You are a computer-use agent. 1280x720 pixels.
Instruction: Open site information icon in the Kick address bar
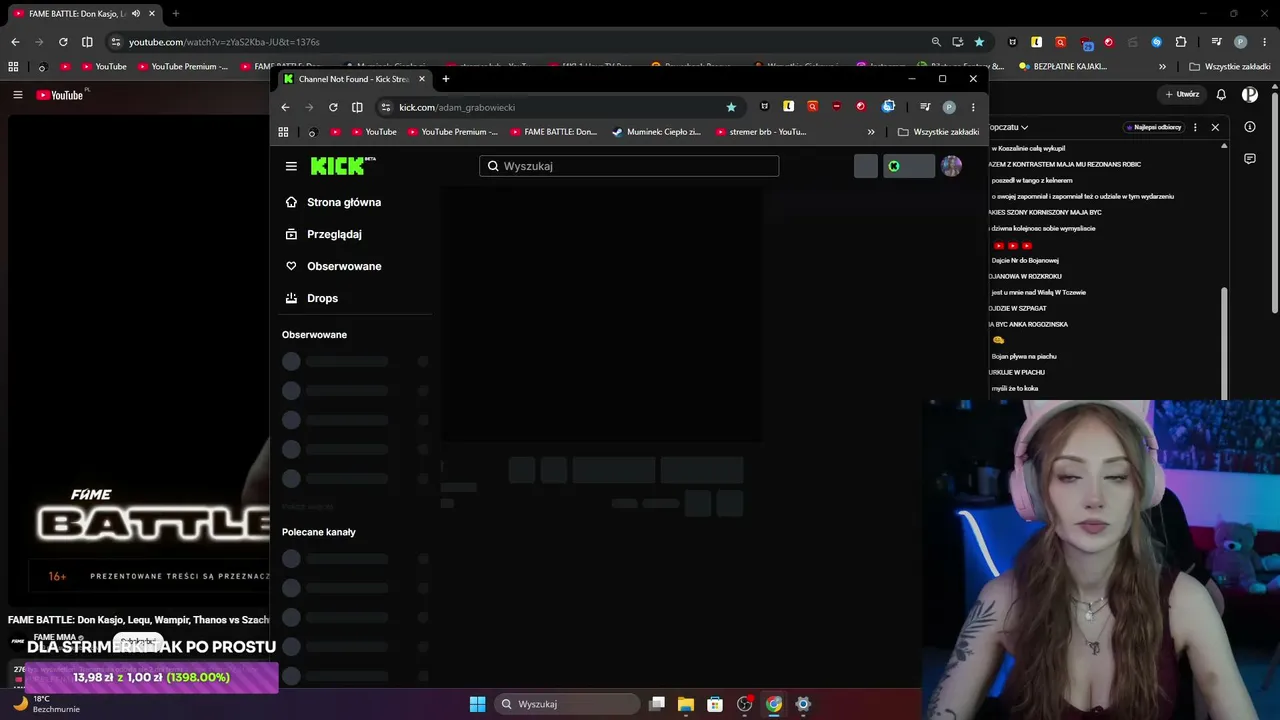[x=386, y=107]
